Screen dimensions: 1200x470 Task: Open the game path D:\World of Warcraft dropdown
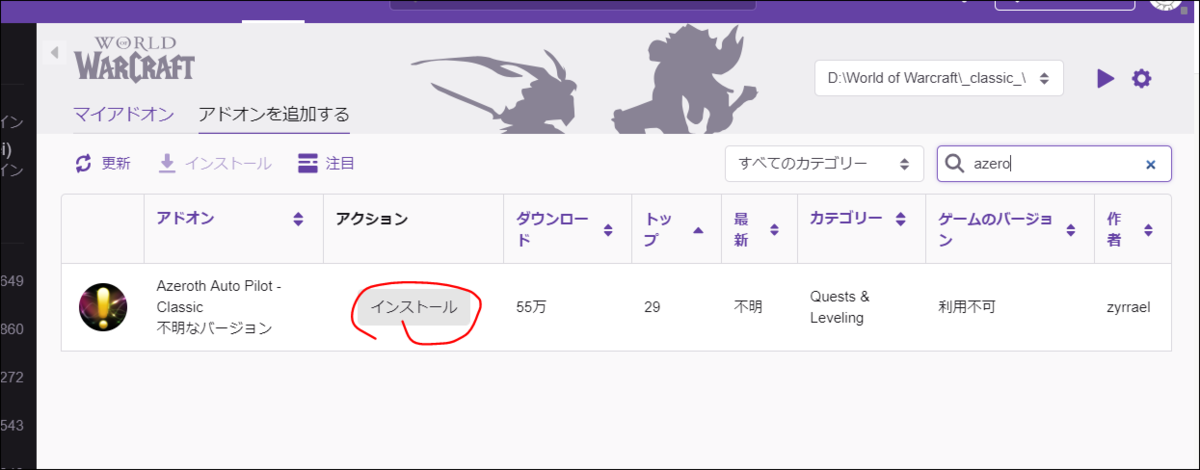click(939, 78)
